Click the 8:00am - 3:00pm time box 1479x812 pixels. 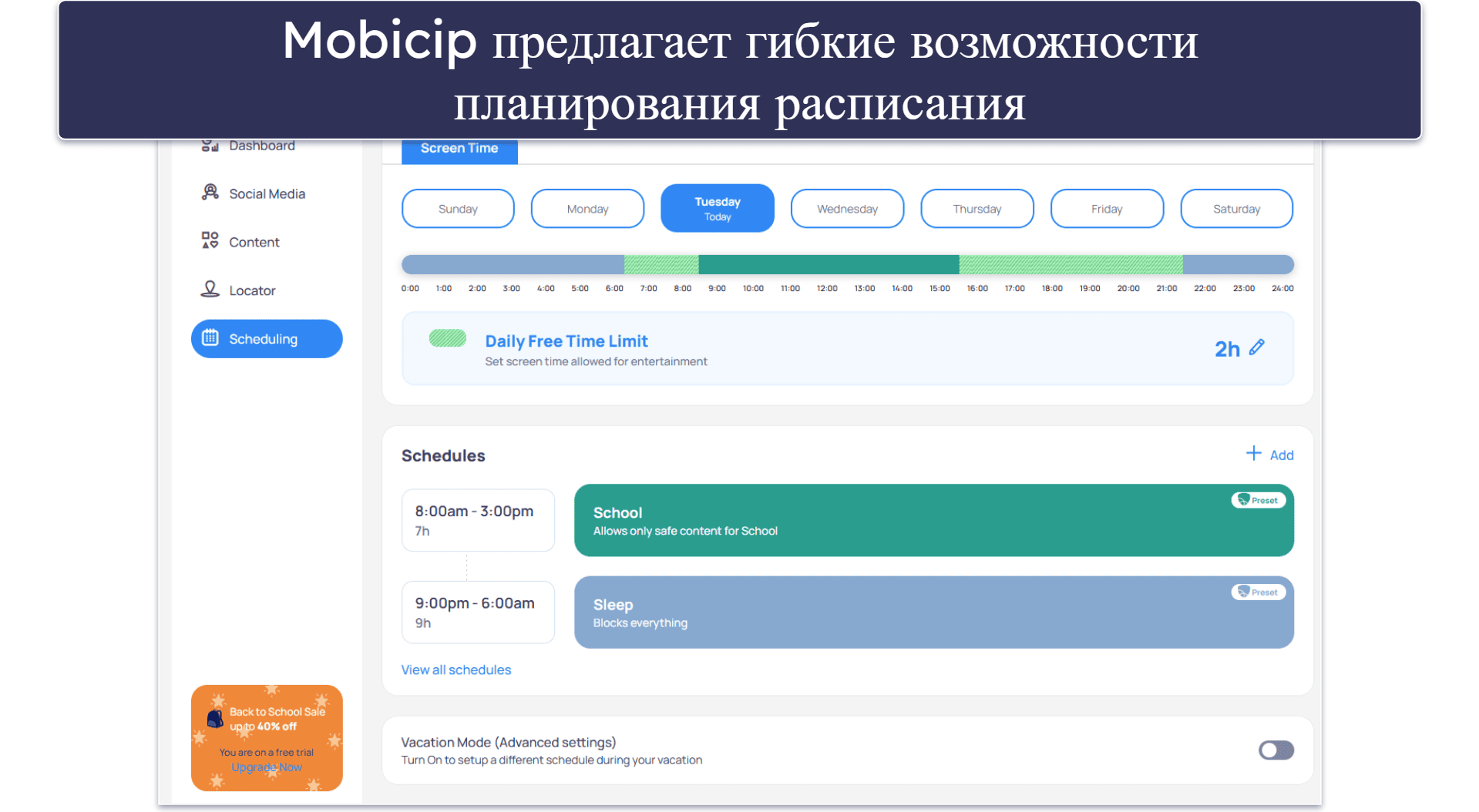click(478, 520)
